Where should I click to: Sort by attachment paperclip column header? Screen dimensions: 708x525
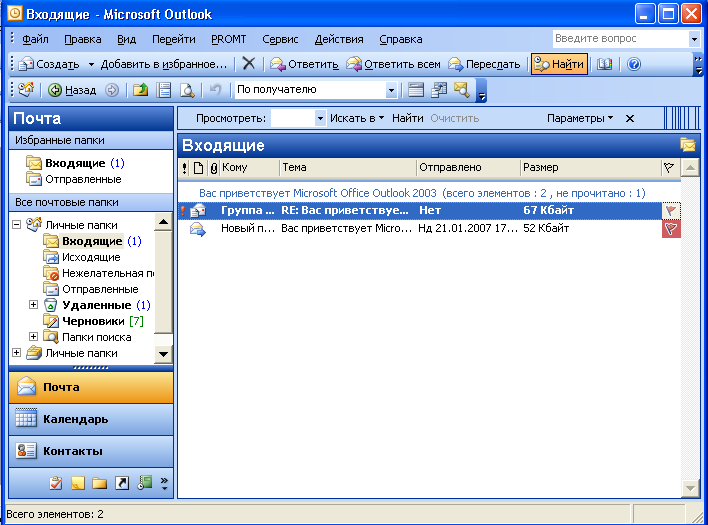click(214, 168)
